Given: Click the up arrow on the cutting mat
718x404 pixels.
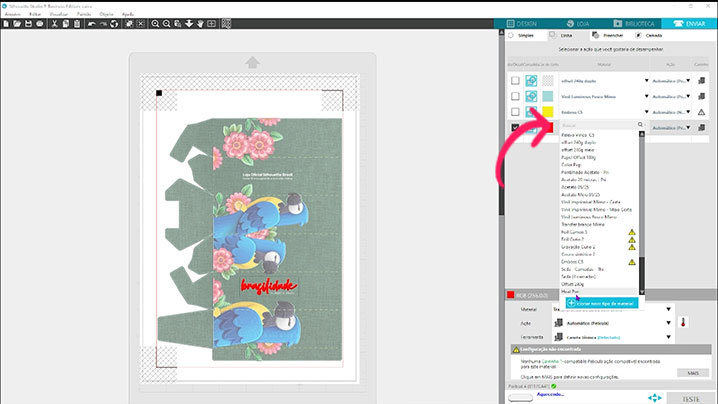Looking at the screenshot, I should (x=253, y=62).
